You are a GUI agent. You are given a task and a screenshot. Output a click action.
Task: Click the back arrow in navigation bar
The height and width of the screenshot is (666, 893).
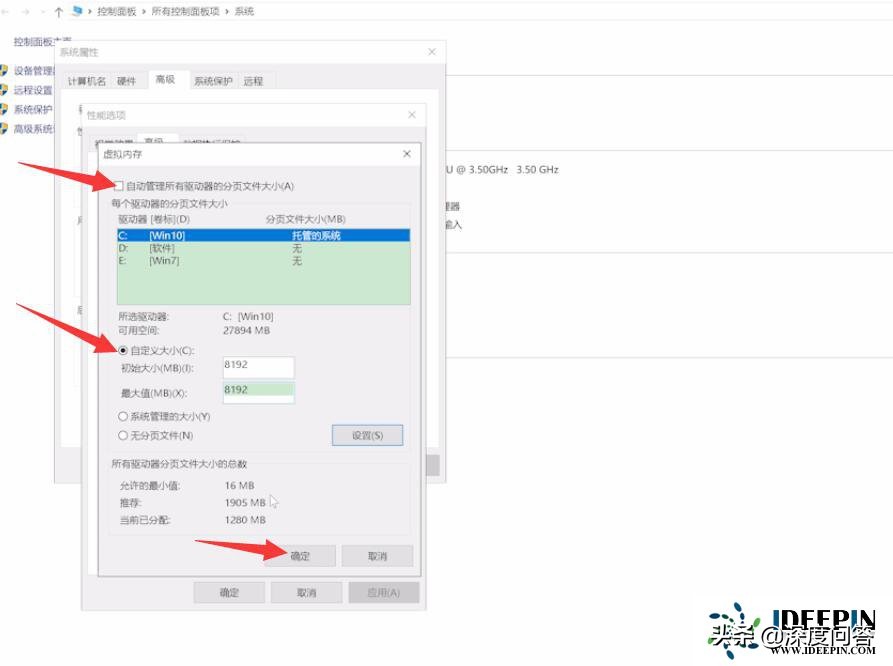(8, 11)
